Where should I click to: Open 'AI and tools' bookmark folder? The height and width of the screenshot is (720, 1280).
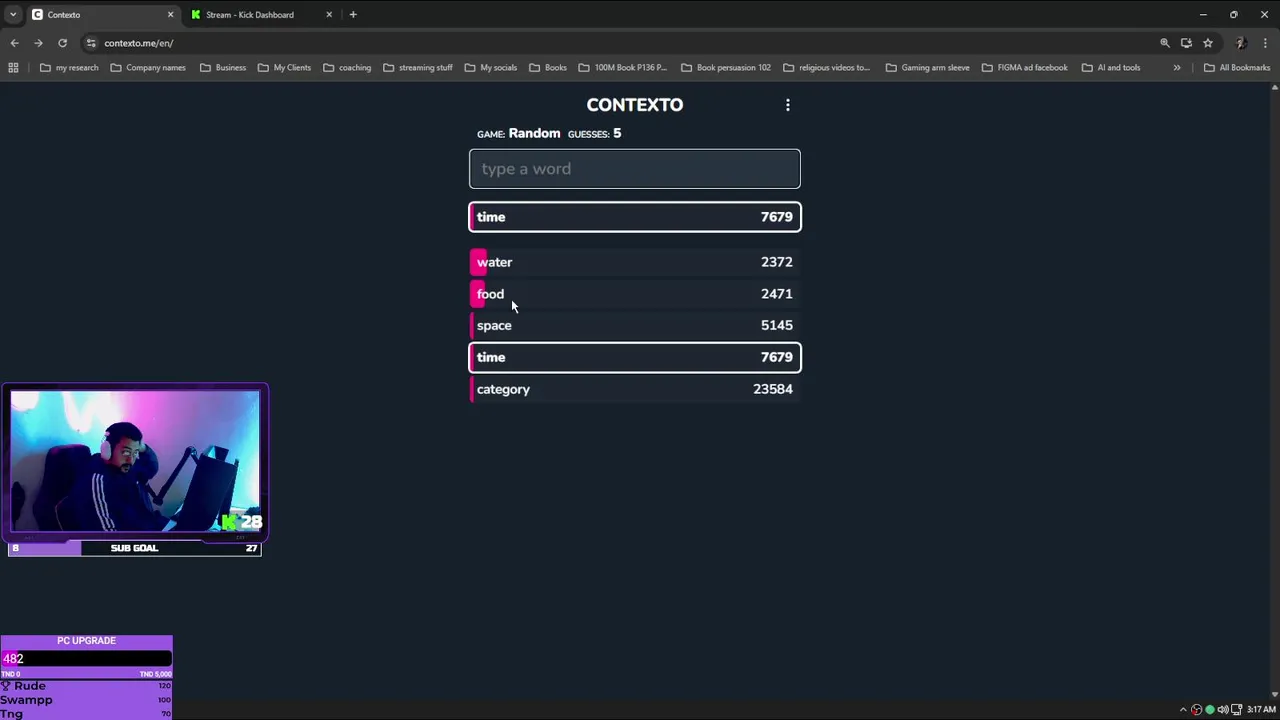click(x=1111, y=68)
